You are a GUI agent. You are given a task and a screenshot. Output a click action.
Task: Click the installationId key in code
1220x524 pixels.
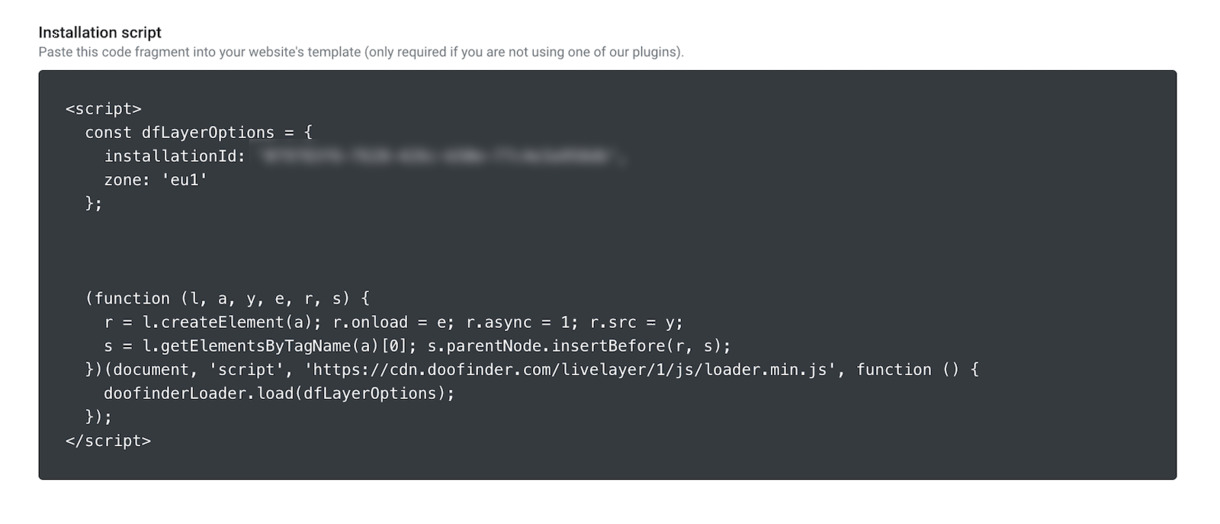pos(175,156)
